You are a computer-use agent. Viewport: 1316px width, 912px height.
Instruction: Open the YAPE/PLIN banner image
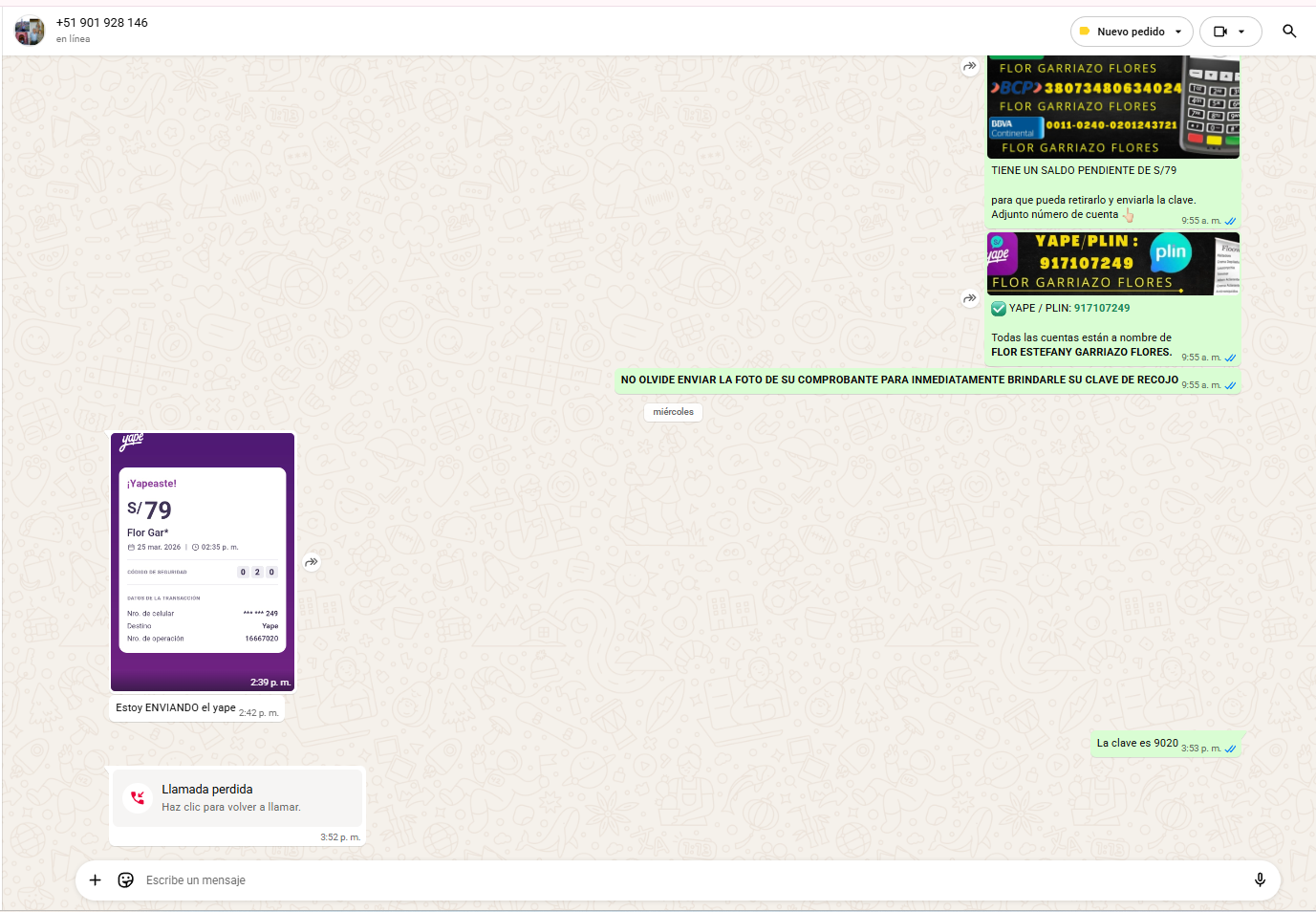point(1112,264)
